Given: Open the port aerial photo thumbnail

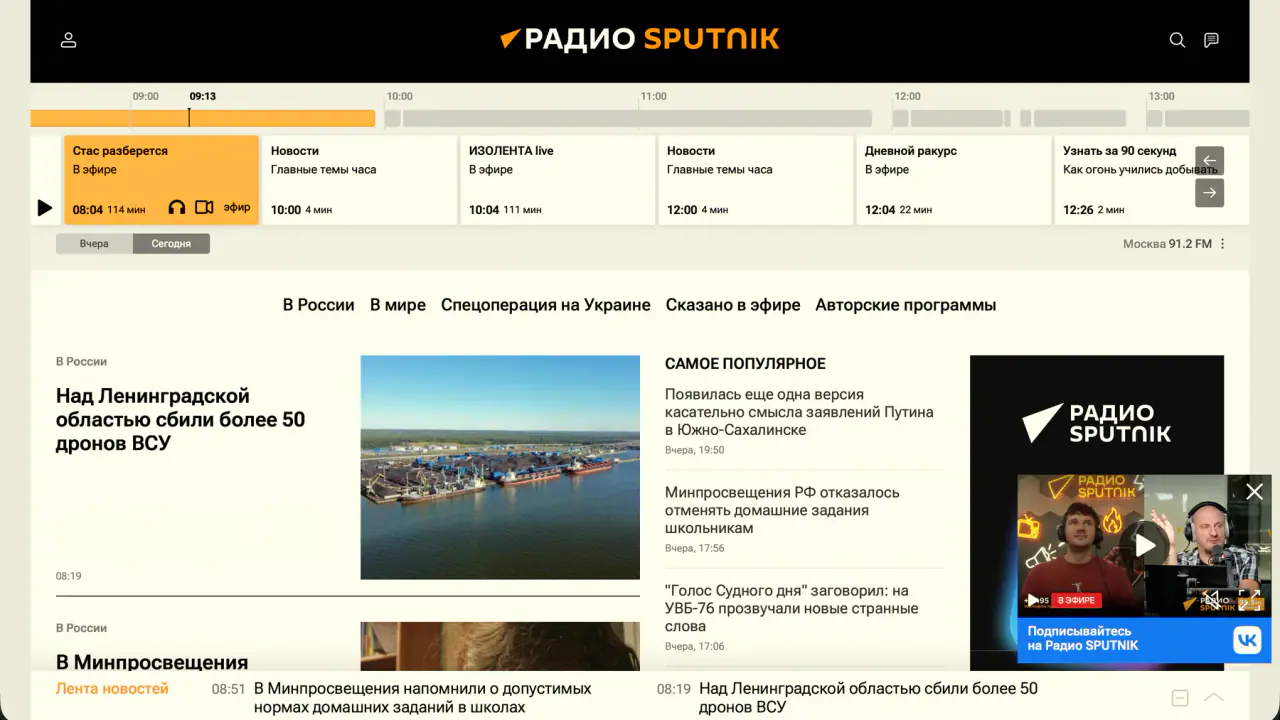Looking at the screenshot, I should point(500,467).
